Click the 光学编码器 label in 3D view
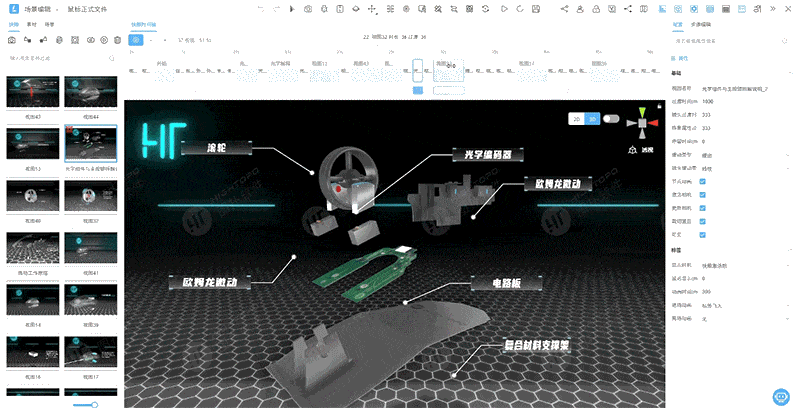 [488, 155]
